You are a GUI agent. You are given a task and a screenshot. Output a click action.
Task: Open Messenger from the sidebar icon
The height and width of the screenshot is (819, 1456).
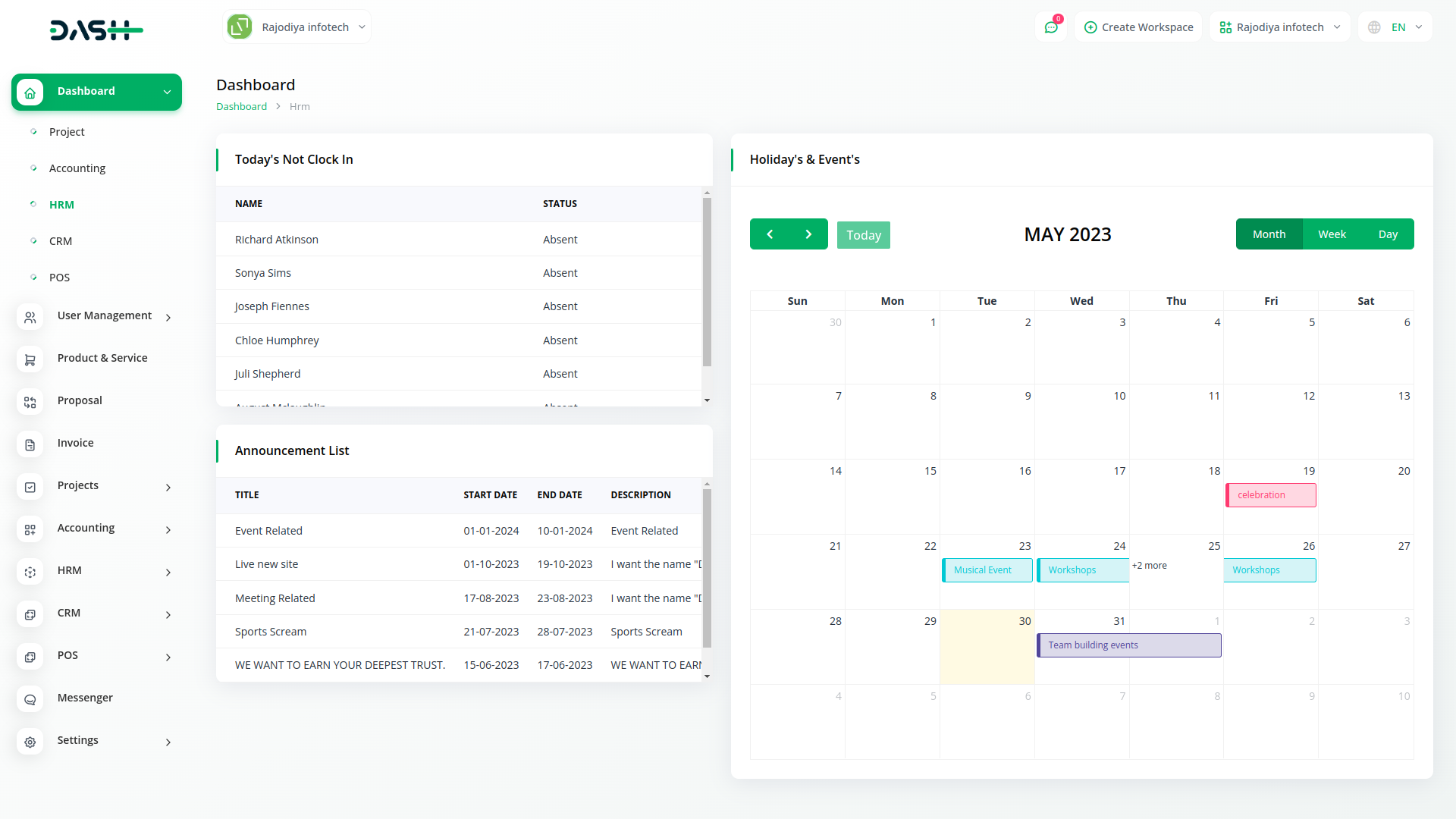pyautogui.click(x=30, y=699)
